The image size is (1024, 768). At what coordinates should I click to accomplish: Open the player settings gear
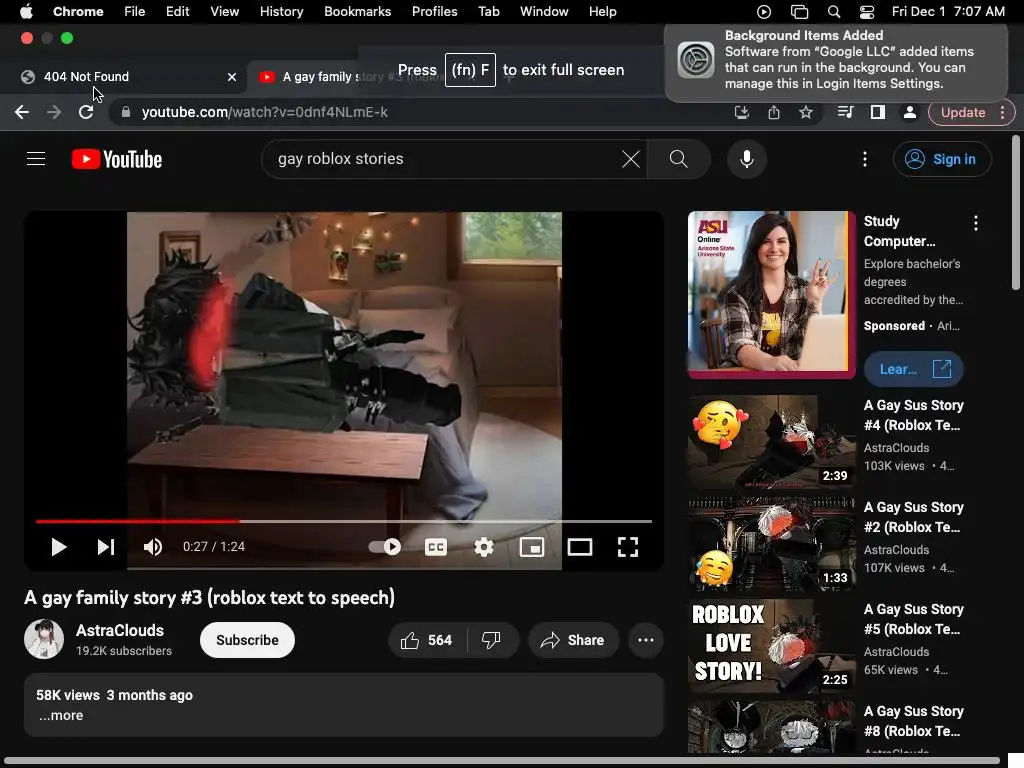[483, 547]
